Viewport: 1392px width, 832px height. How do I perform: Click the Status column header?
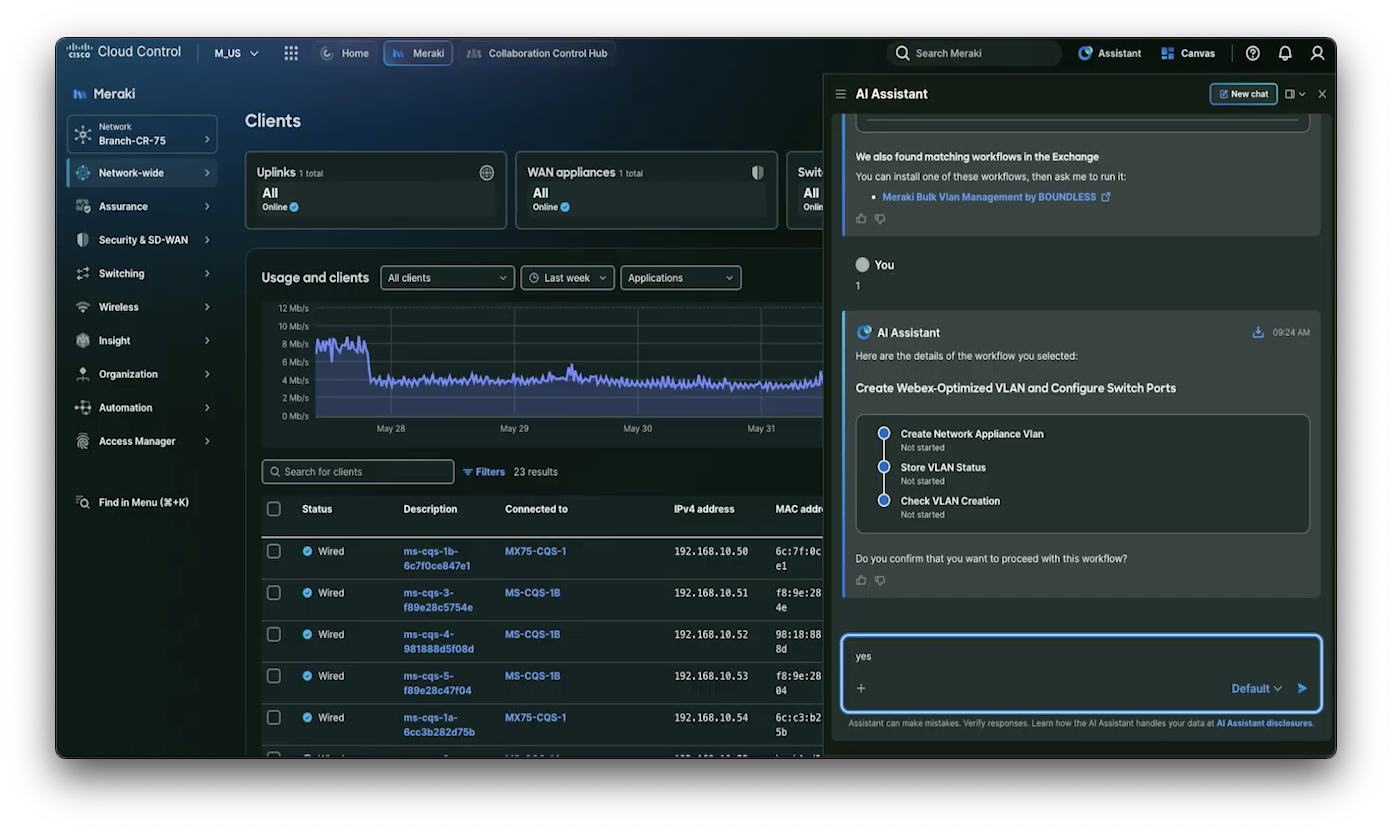coord(317,509)
